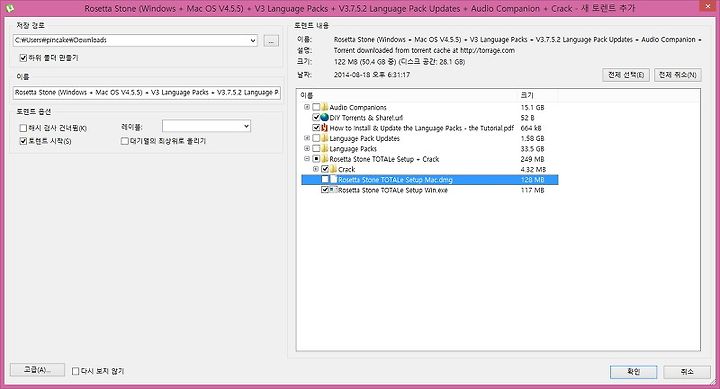Expand the Language Packs folder
The height and width of the screenshot is (389, 720).
(307, 149)
